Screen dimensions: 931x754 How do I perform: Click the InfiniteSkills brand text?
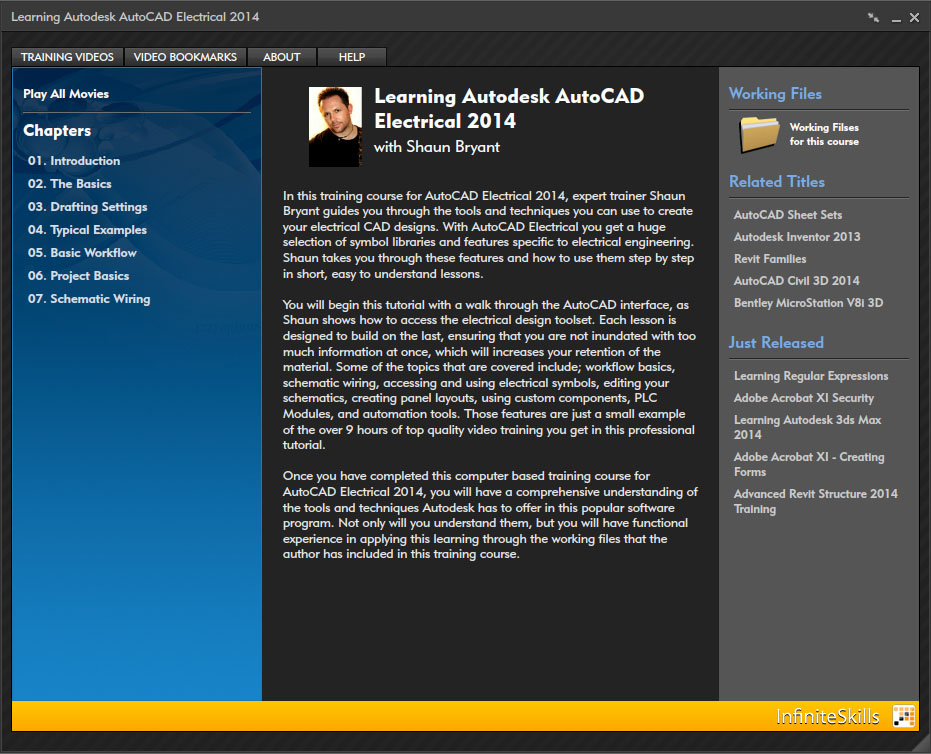pyautogui.click(x=828, y=717)
